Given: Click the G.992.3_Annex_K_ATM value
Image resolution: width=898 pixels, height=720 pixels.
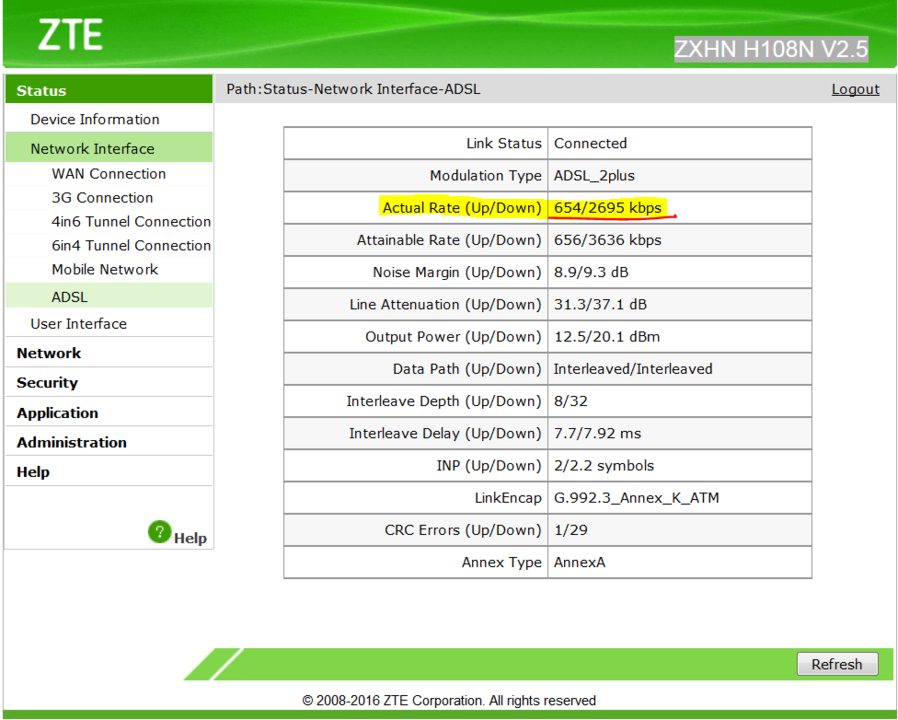Looking at the screenshot, I should click(x=636, y=498).
